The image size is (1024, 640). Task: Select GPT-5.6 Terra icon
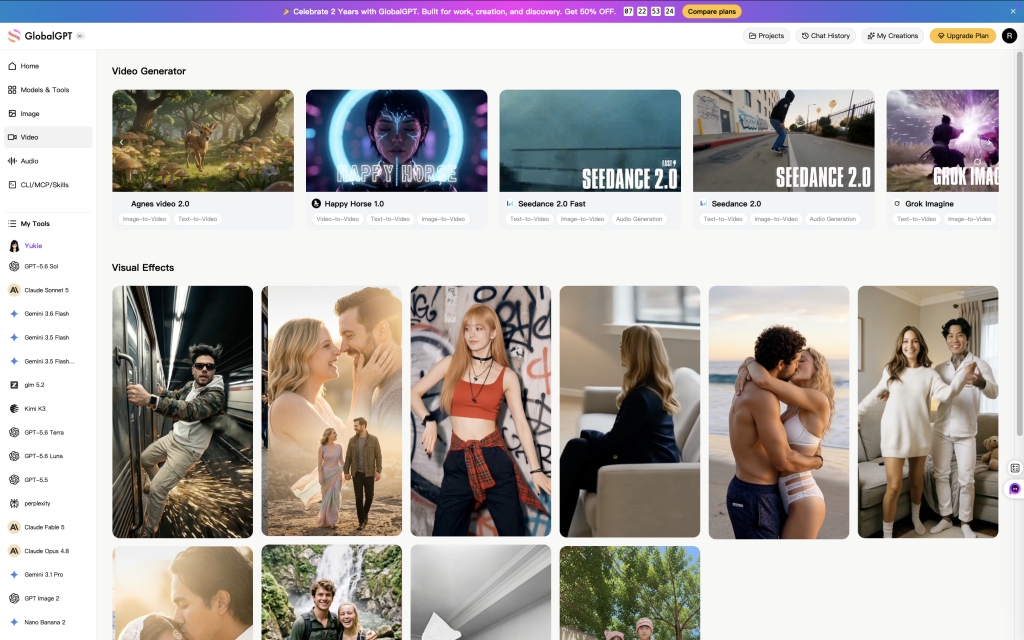[x=14, y=432]
